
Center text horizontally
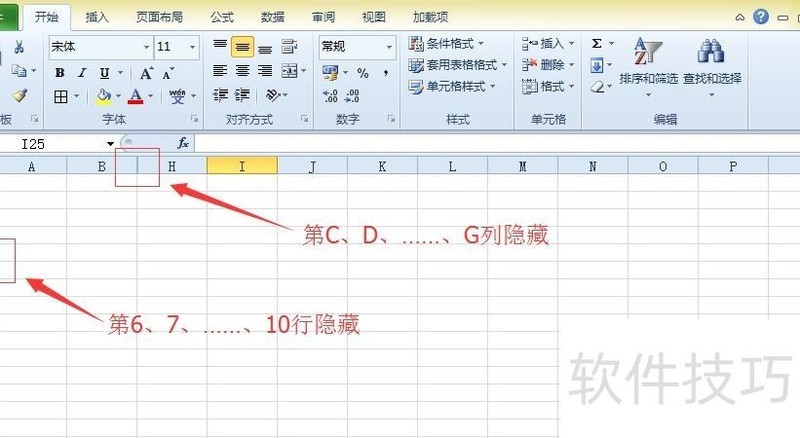tap(242, 70)
